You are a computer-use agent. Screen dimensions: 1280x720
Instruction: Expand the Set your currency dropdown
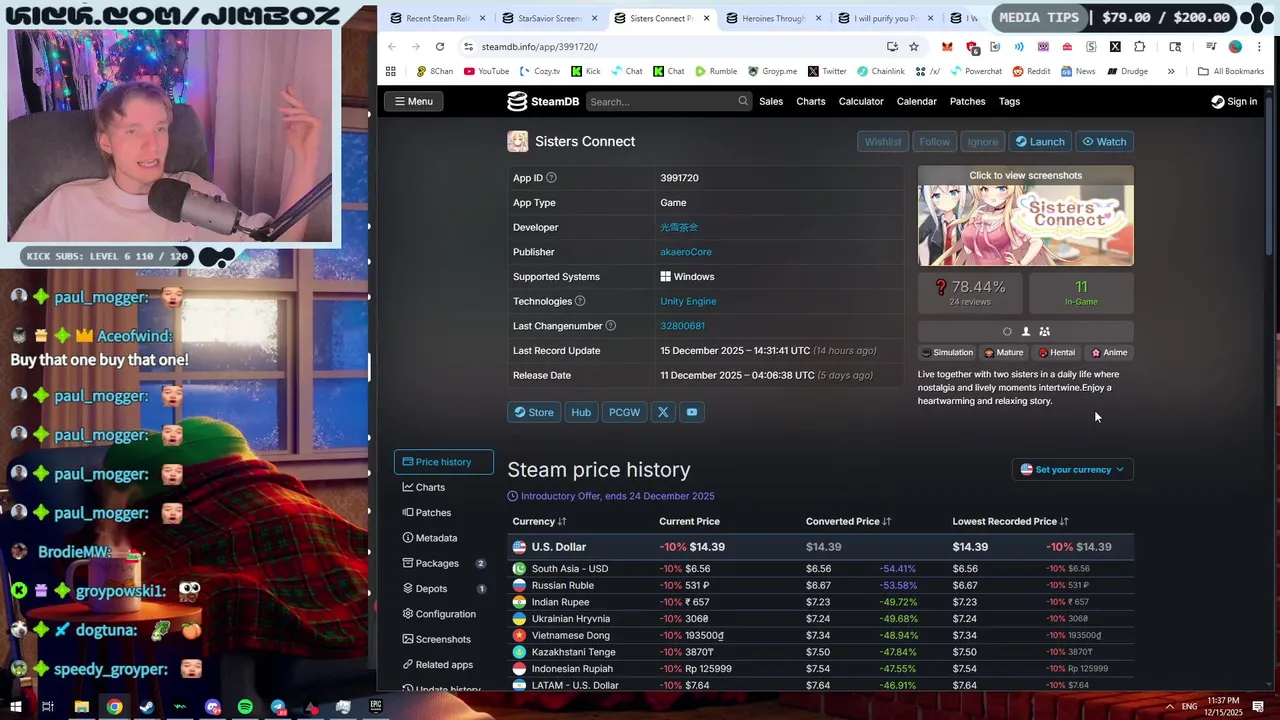1072,469
